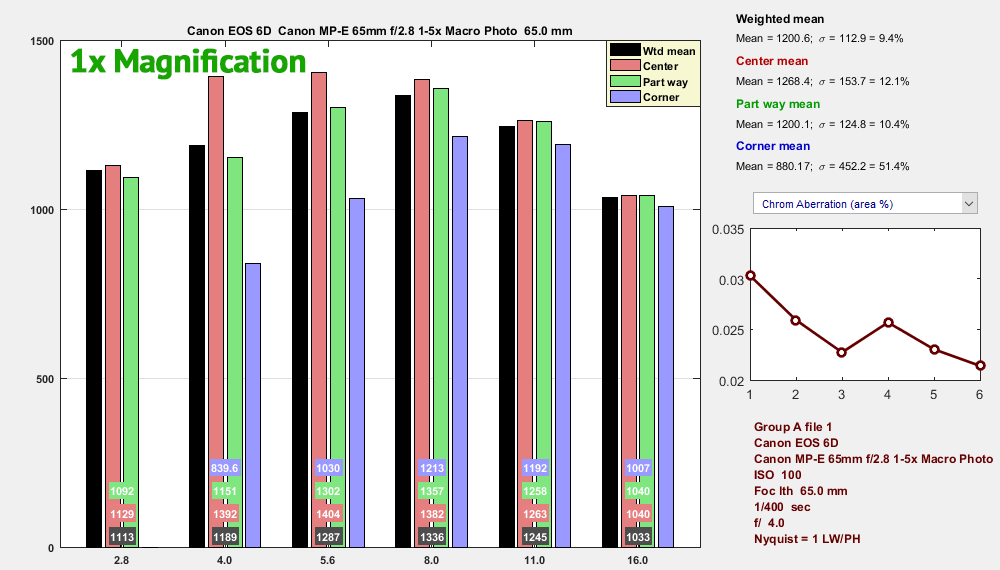Click the Group A file 1 text
Viewport: 1000px width, 570px height.
(793, 427)
